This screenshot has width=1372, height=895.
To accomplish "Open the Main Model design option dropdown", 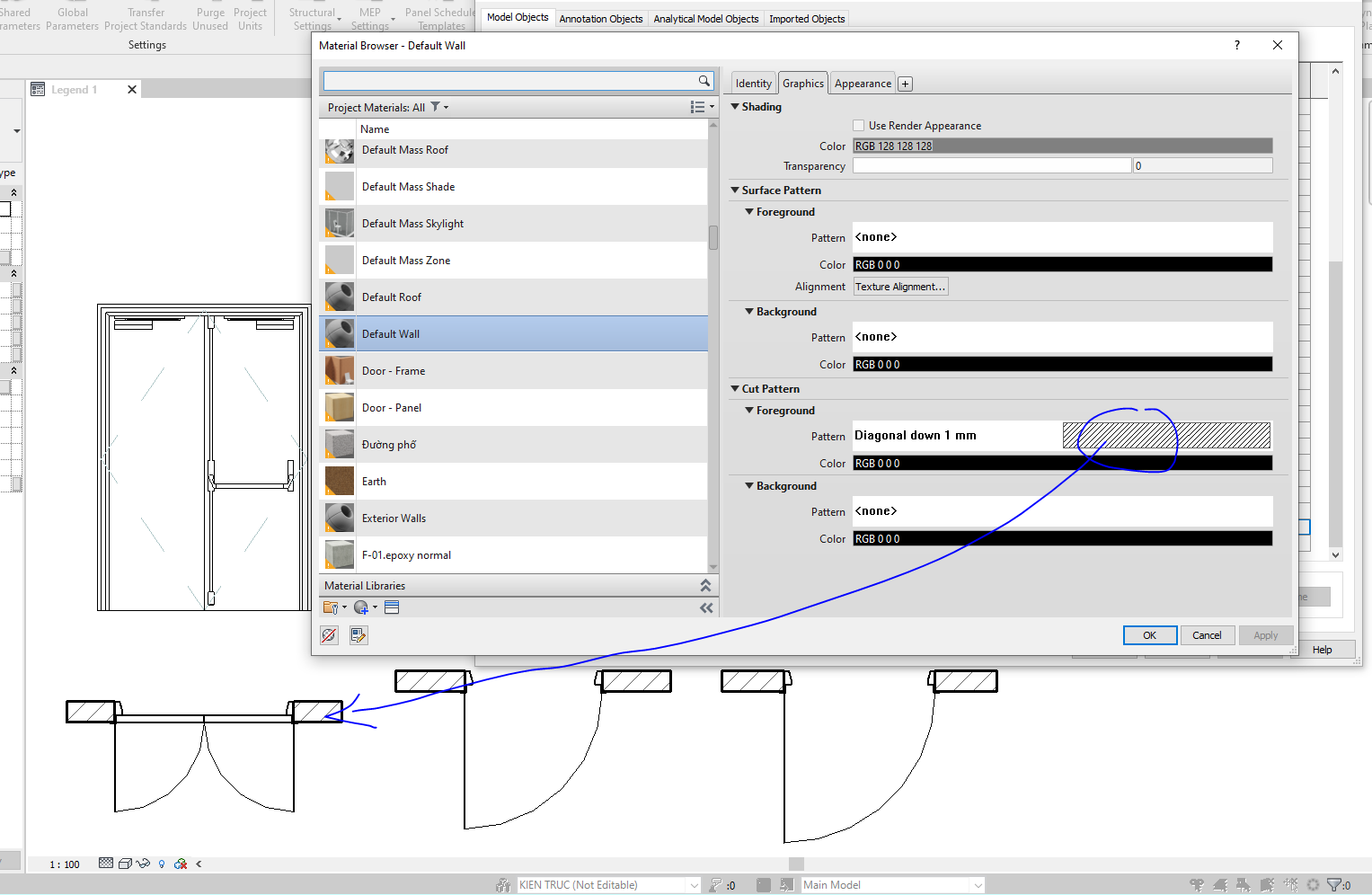I will pos(978,885).
